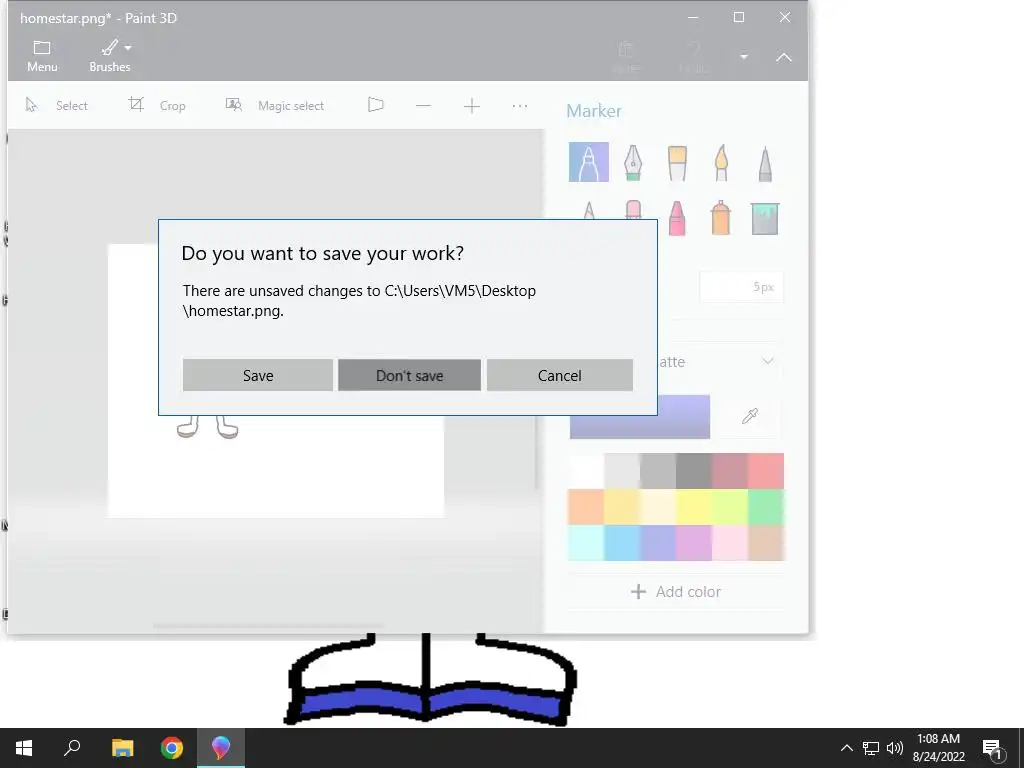Select the Oil brush
The height and width of the screenshot is (768, 1024).
click(x=677, y=162)
